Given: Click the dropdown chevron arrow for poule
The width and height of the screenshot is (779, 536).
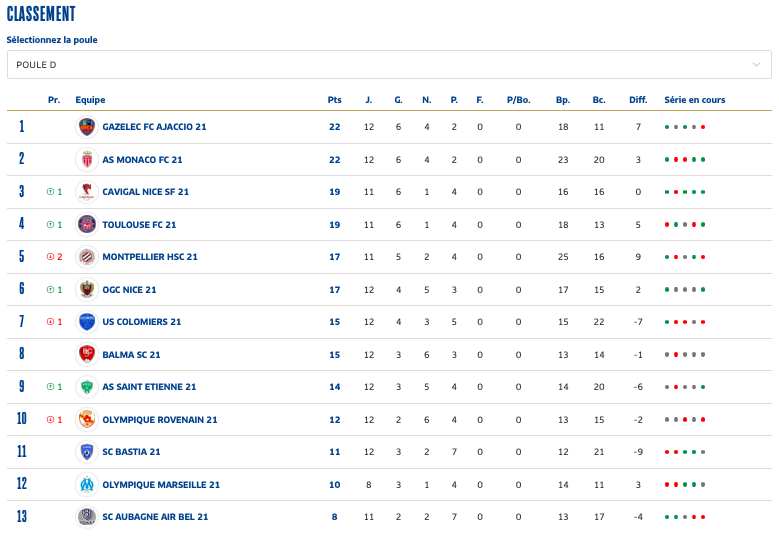Looking at the screenshot, I should click(757, 65).
